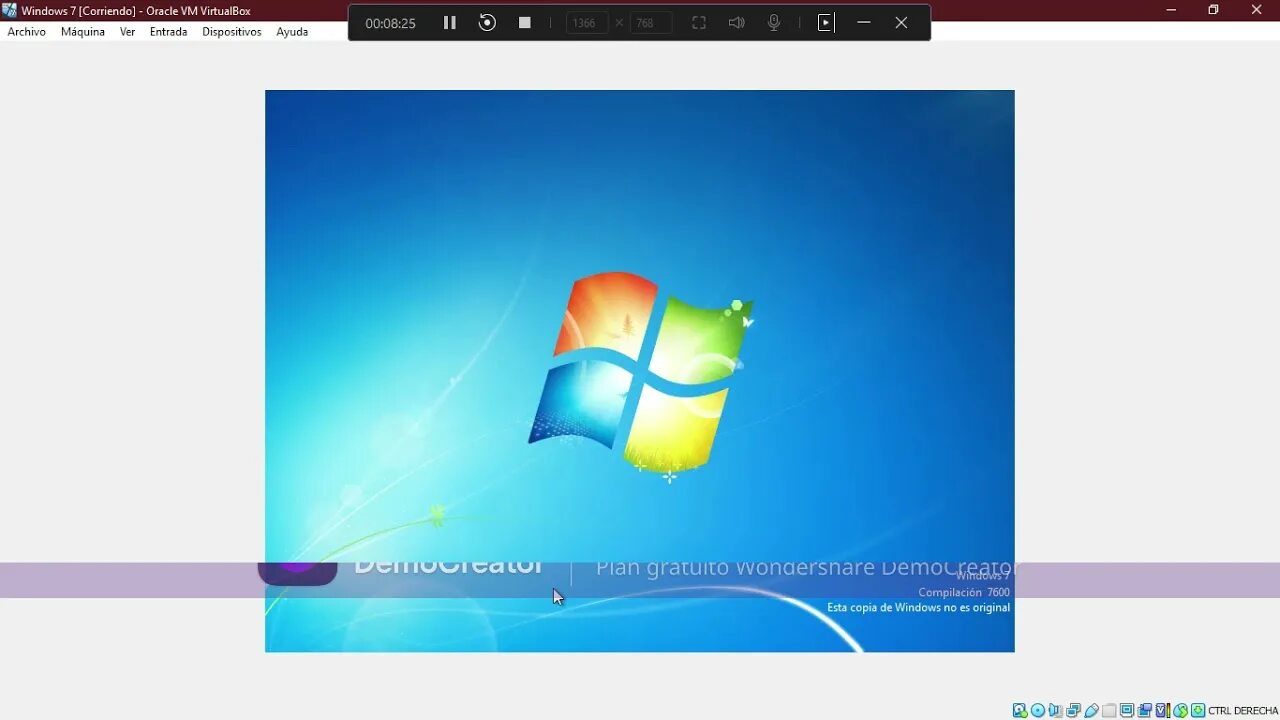The image size is (1280, 720).
Task: Click 'Esta copia de Windows no es original' text
Action: pos(918,608)
